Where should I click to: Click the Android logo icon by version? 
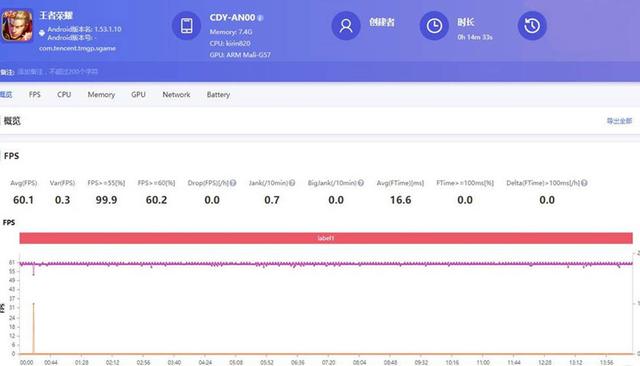pos(42,33)
